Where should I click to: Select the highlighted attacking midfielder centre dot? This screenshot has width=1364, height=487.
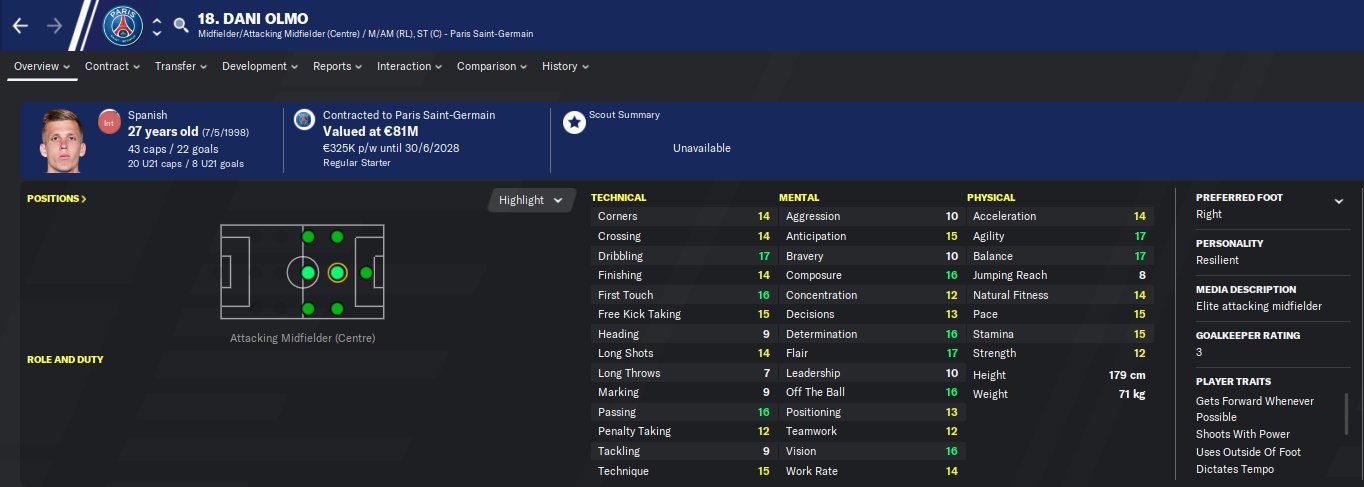pyautogui.click(x=337, y=272)
